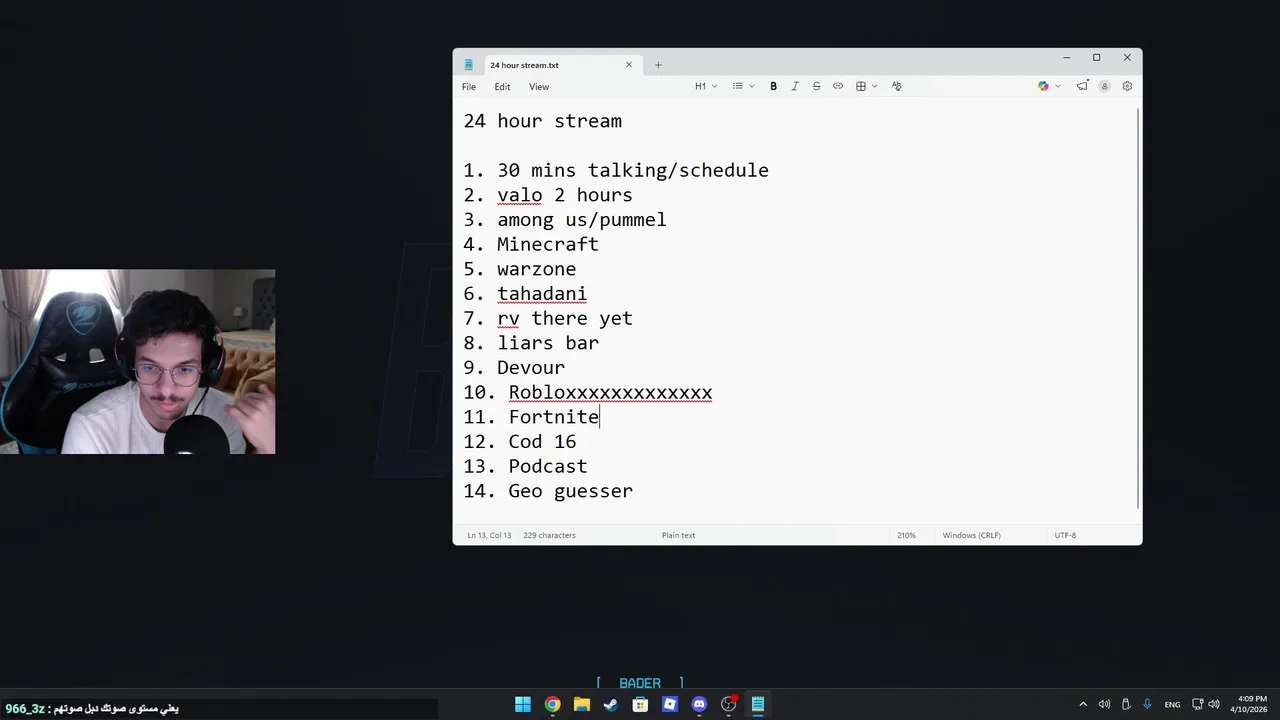Change Windows (CRLF) line ending option
This screenshot has width=1280, height=720.
click(x=972, y=535)
